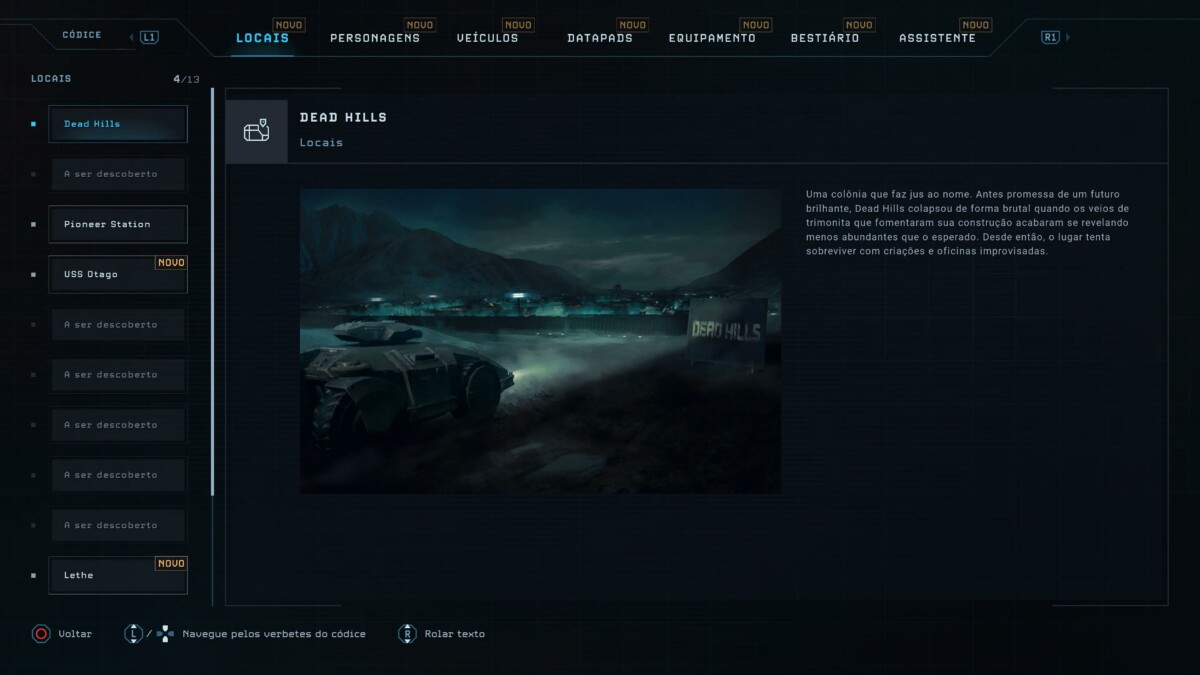
Task: Click the D-pad navigation icon
Action: point(165,634)
